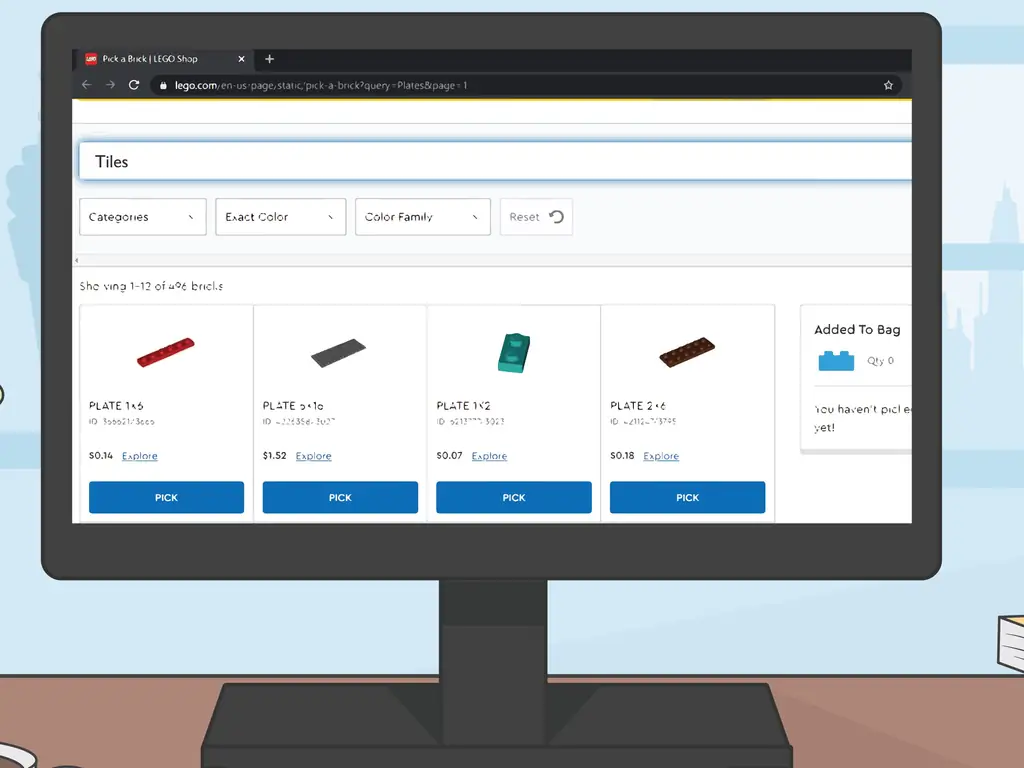The width and height of the screenshot is (1024, 768).
Task: Click the $1.52 price text
Action: [x=274, y=455]
